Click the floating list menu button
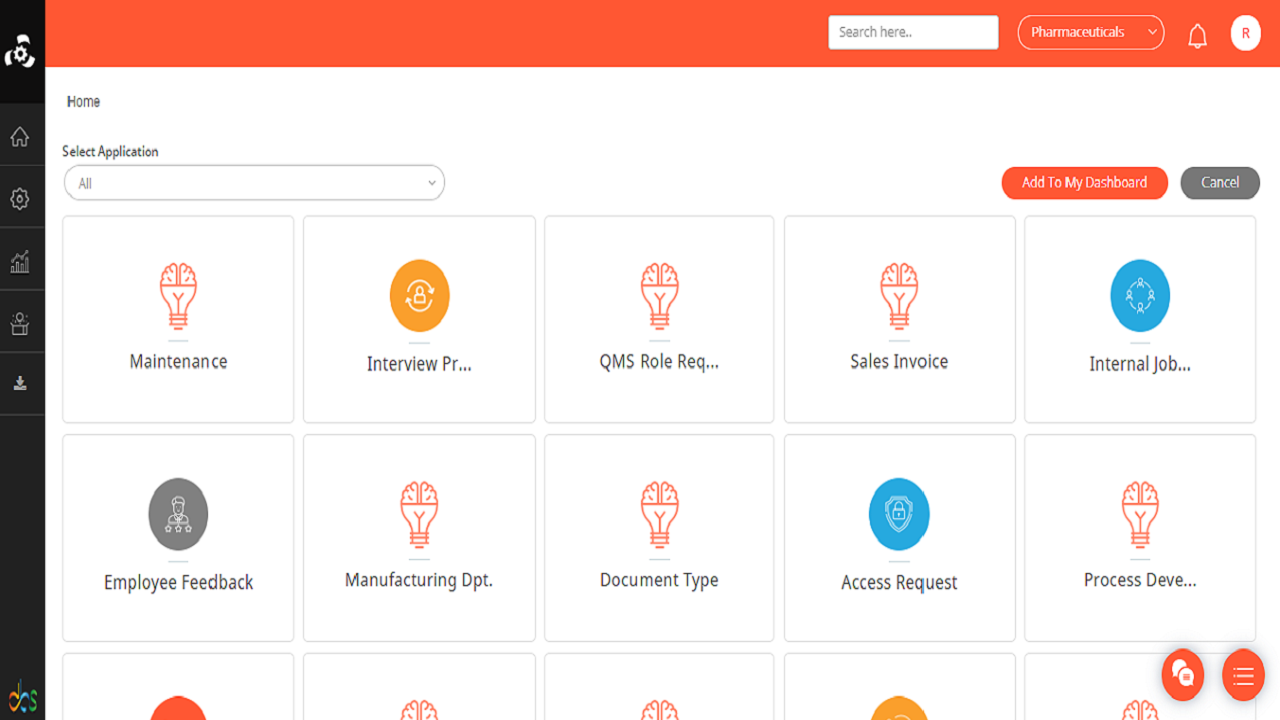Viewport: 1280px width, 720px height. click(1243, 676)
